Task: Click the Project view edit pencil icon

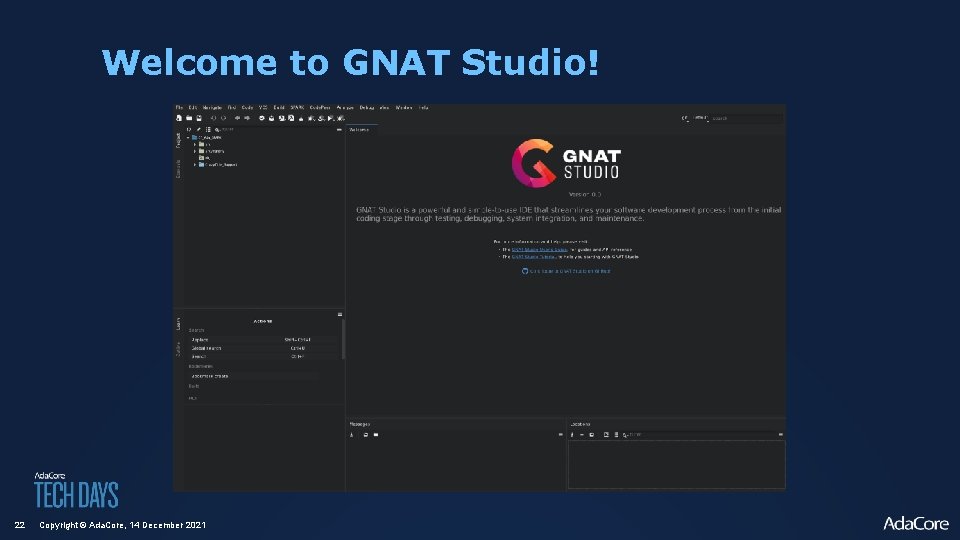Action: (x=198, y=130)
